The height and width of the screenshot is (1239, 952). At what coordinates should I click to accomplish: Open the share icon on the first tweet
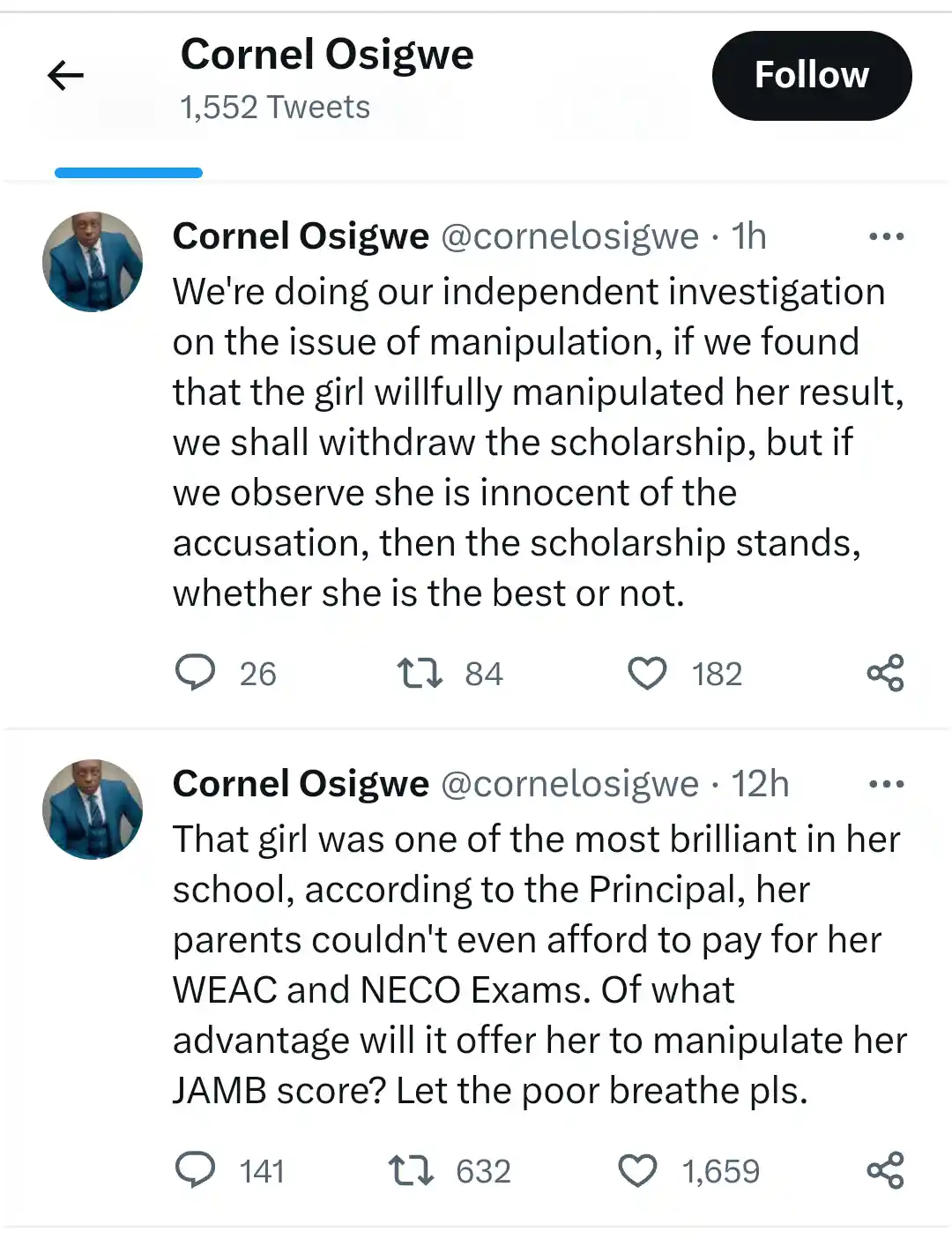(x=886, y=673)
